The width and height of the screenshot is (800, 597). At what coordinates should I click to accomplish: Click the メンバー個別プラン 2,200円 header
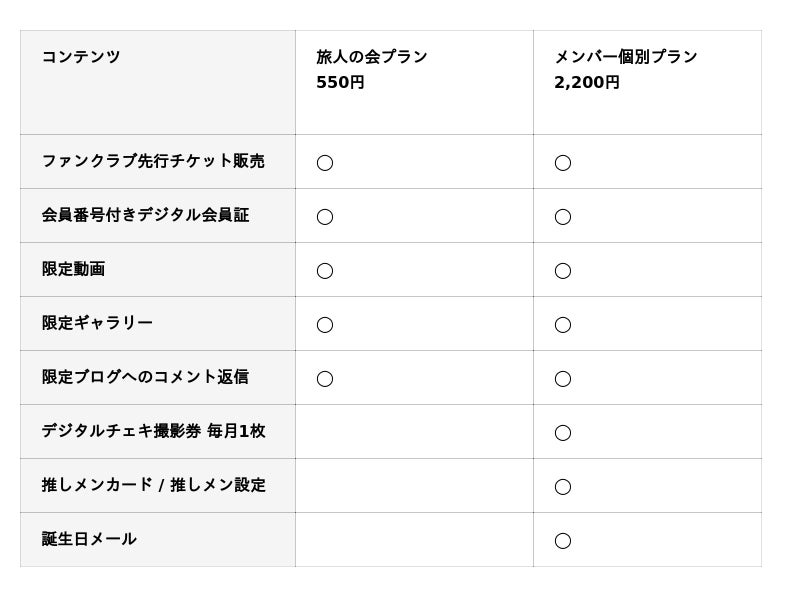pos(625,69)
